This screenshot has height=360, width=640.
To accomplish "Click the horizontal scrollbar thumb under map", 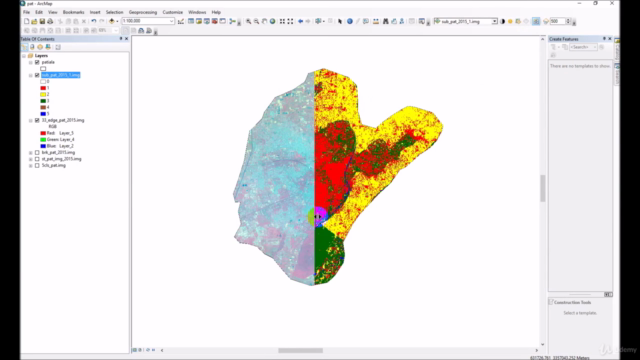I will click(x=300, y=350).
